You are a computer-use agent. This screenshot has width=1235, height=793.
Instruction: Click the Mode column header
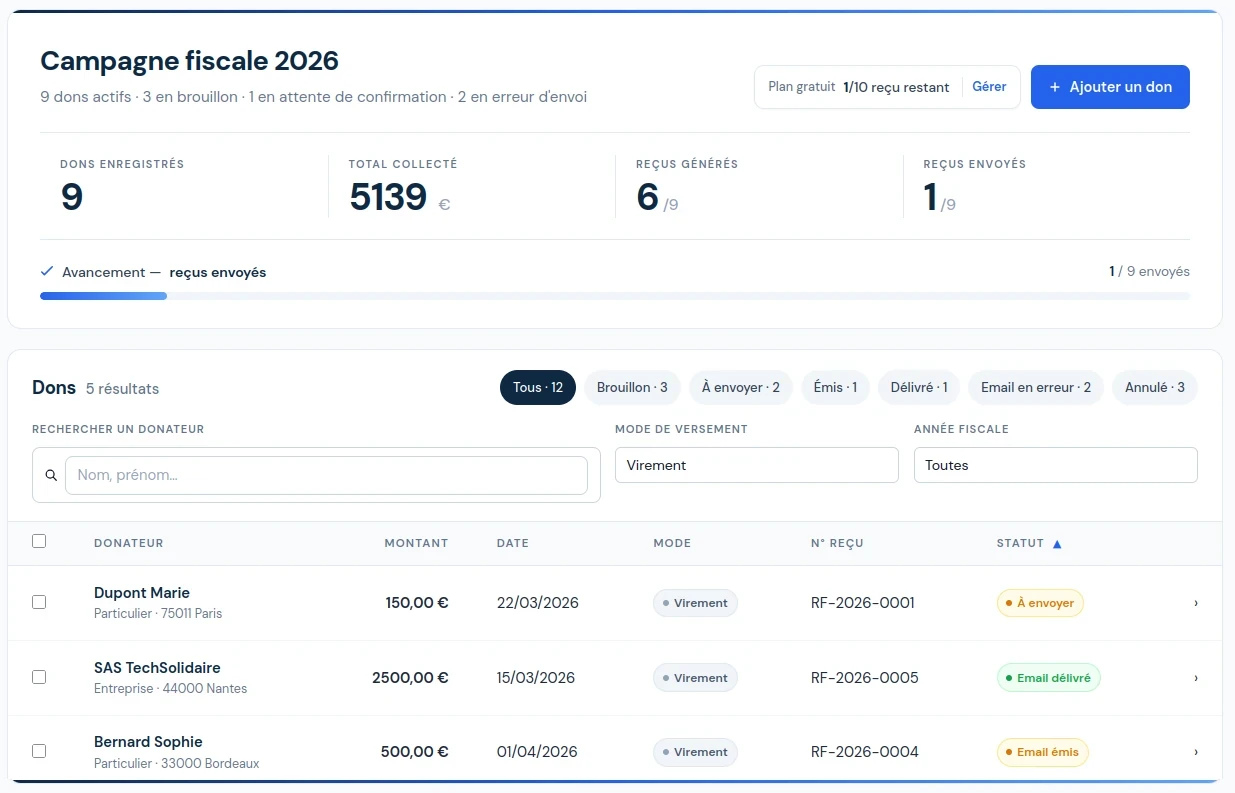[x=672, y=543]
